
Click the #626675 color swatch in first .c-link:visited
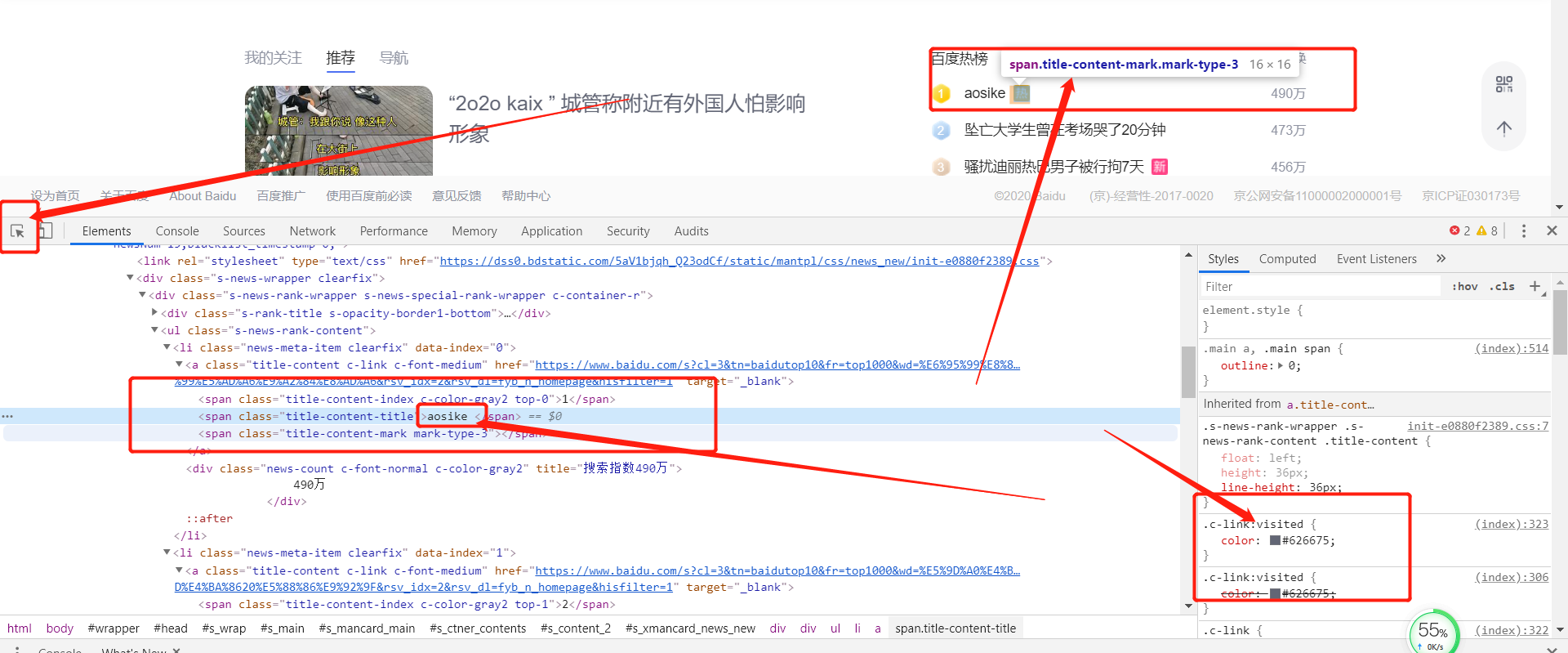tap(1275, 541)
